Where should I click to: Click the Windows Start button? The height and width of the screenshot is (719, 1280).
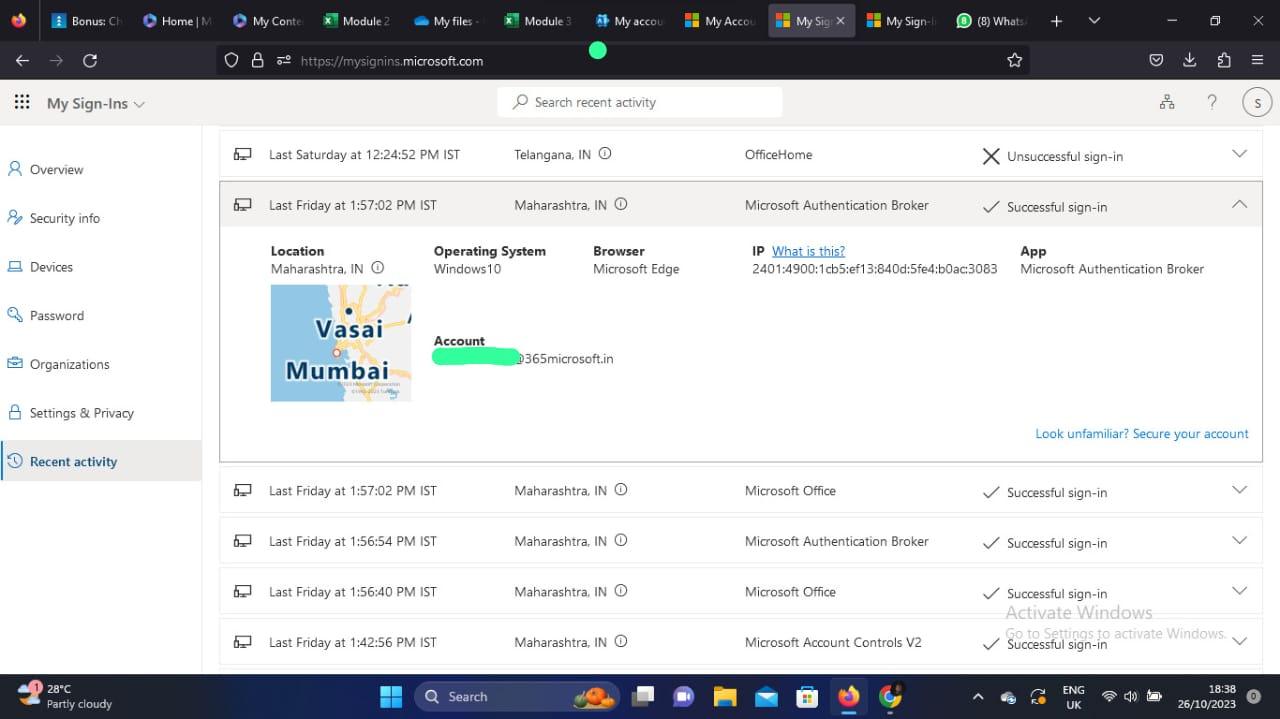coord(391,696)
